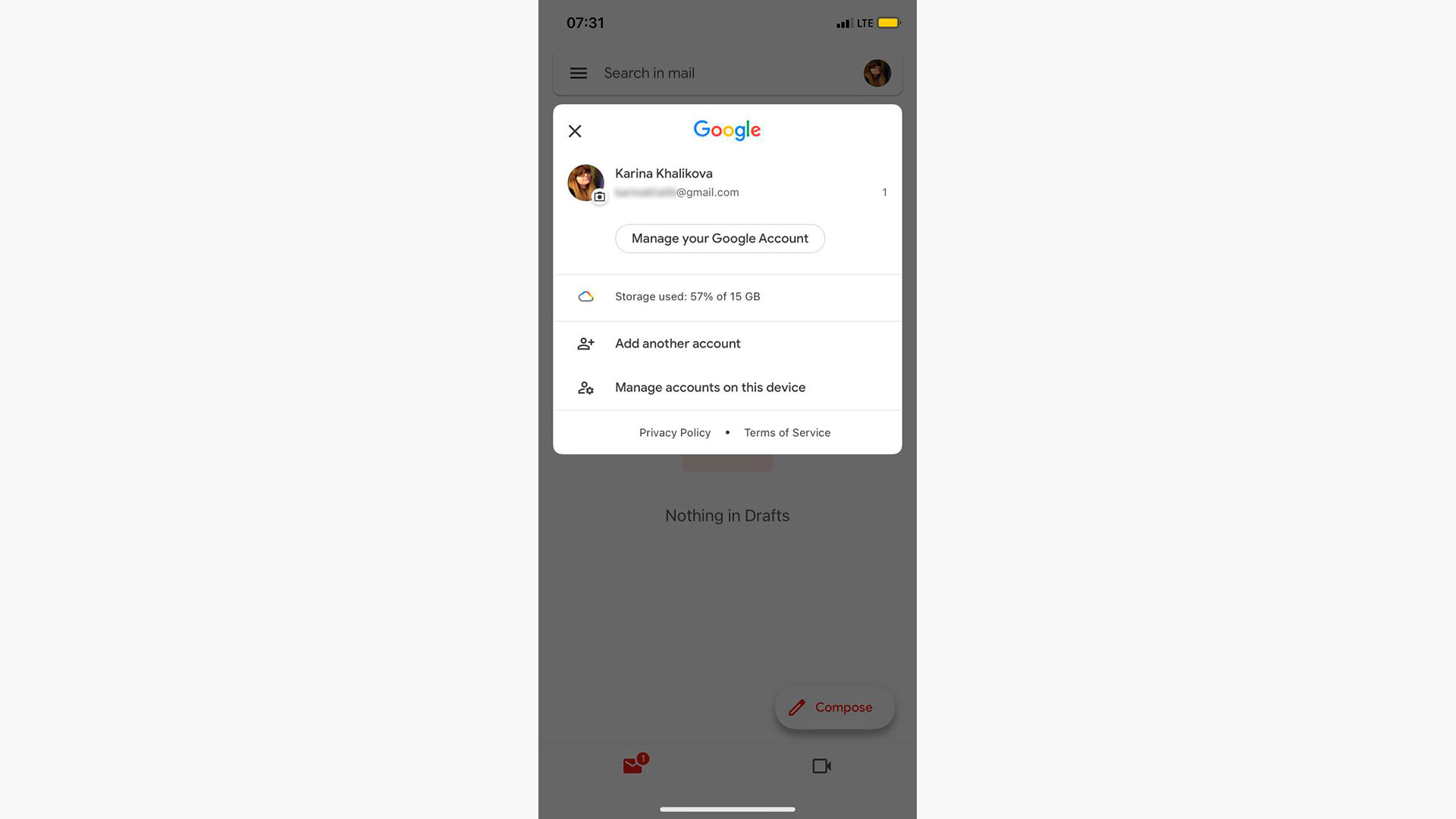Click the LTE signal indicator in status bar
The height and width of the screenshot is (819, 1456).
point(864,22)
